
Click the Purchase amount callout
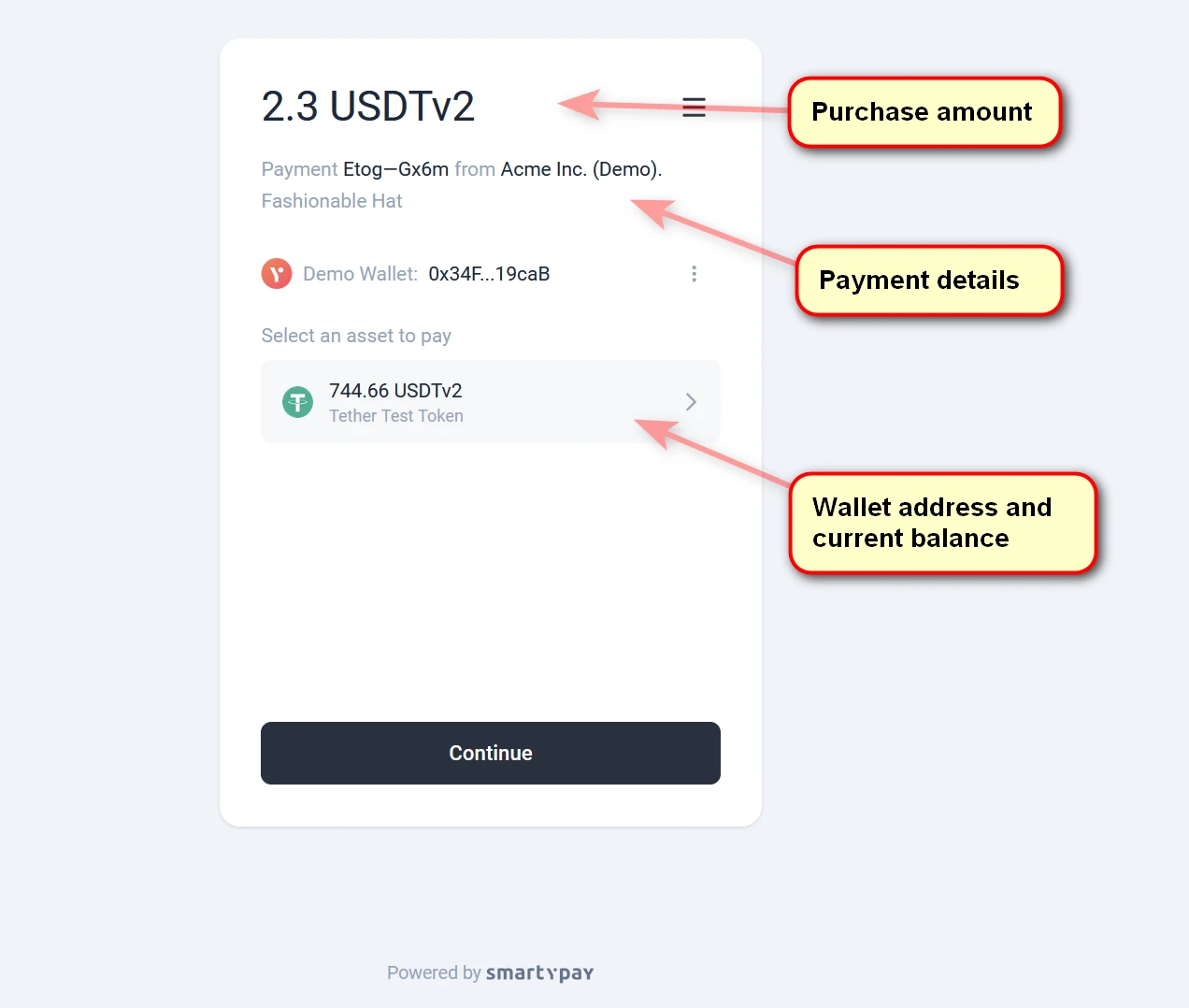924,112
